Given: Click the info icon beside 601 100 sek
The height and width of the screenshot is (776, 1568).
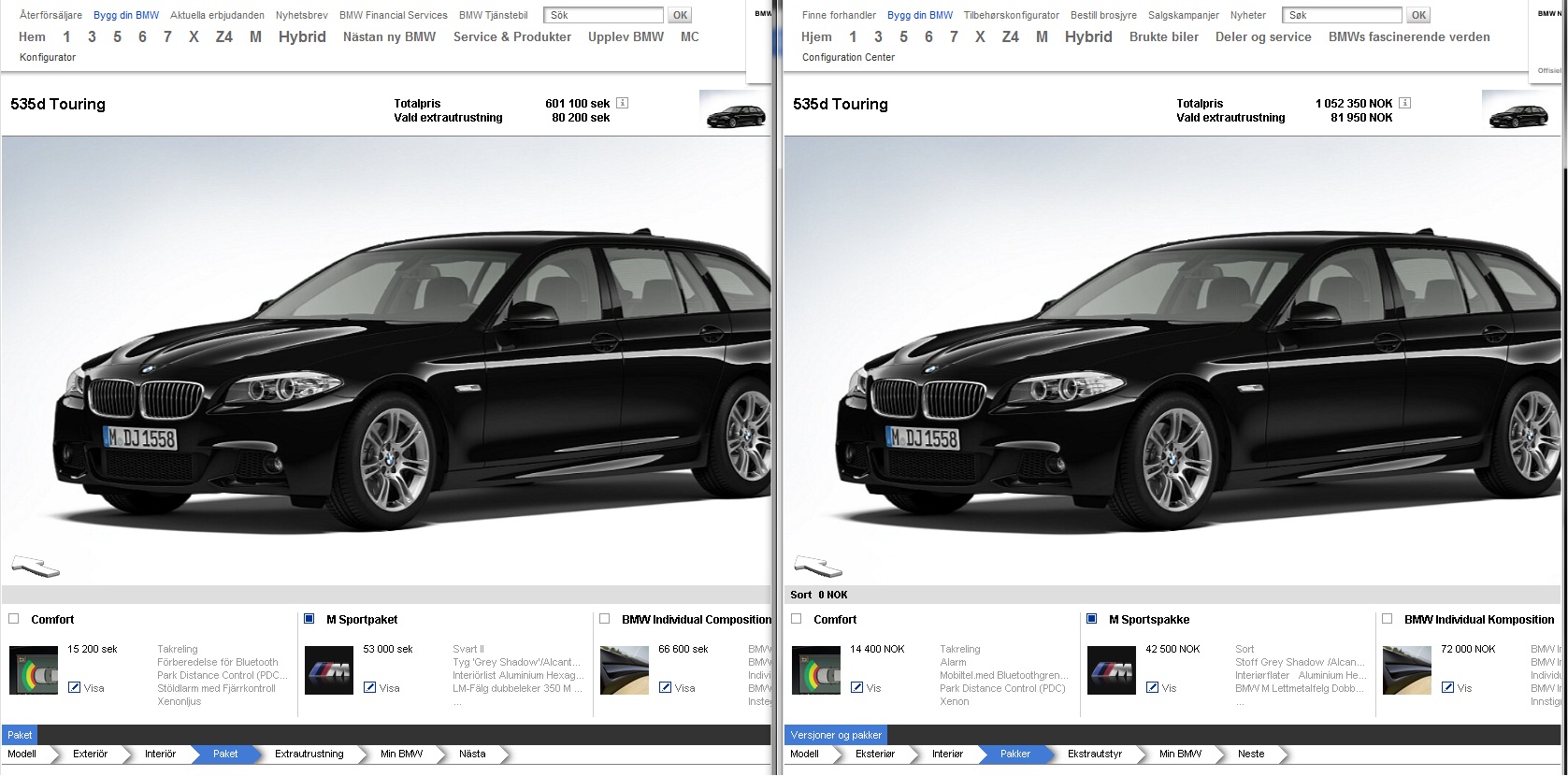Looking at the screenshot, I should [x=623, y=103].
